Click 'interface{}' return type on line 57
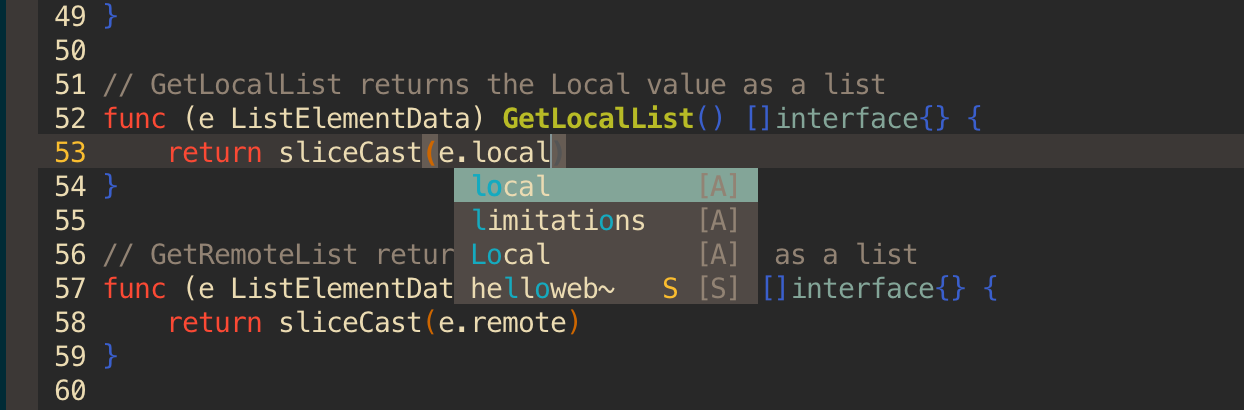 click(x=878, y=288)
